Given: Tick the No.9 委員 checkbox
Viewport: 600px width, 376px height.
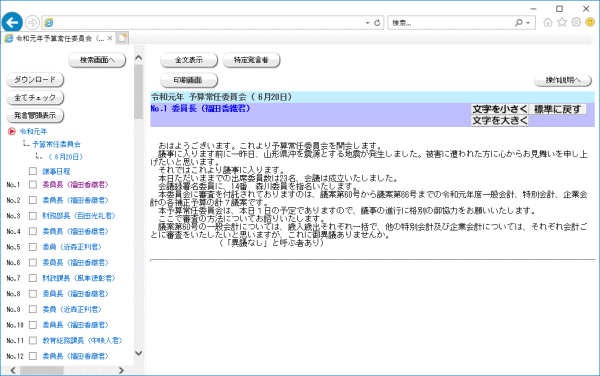Looking at the screenshot, I should tap(33, 309).
